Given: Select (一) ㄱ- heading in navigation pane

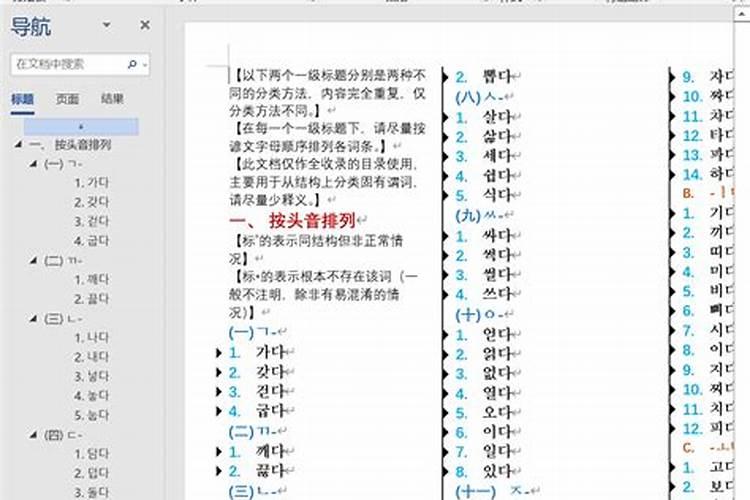Looking at the screenshot, I should 63,164.
